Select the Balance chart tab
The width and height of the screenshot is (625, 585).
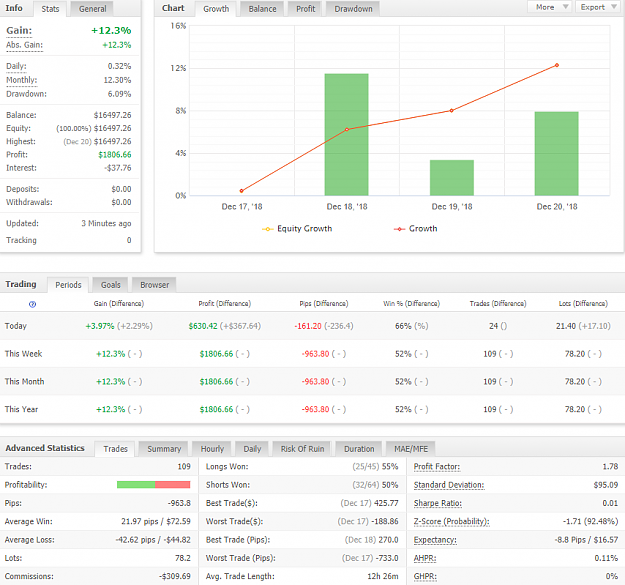point(262,9)
